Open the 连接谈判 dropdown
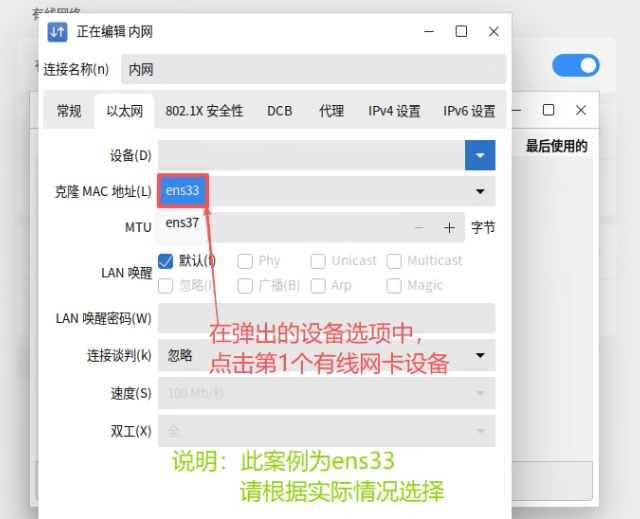 (480, 355)
